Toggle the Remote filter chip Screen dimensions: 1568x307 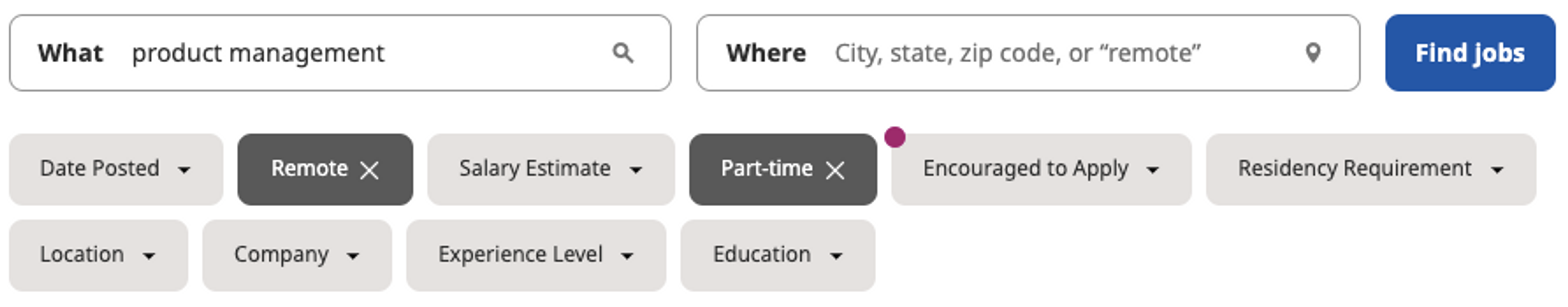[x=309, y=169]
